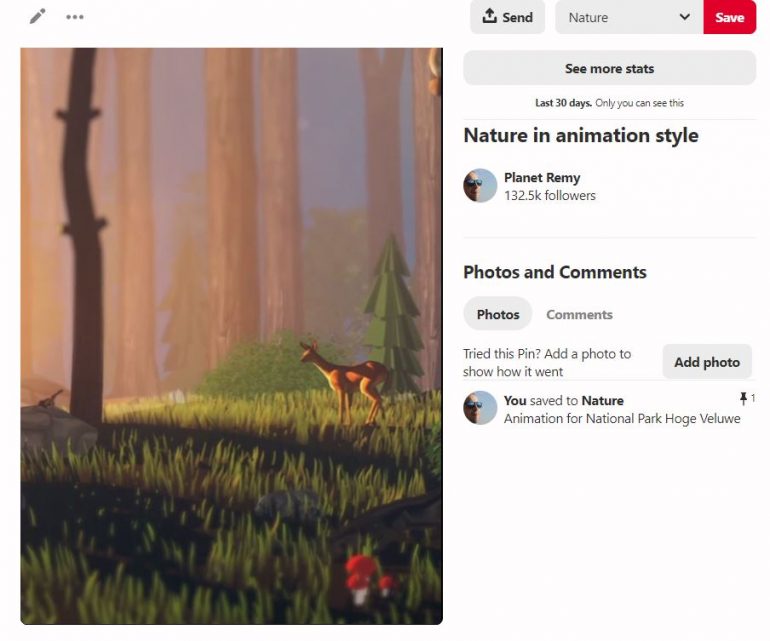Click the Add photo button
This screenshot has width=770, height=641.
tap(707, 362)
